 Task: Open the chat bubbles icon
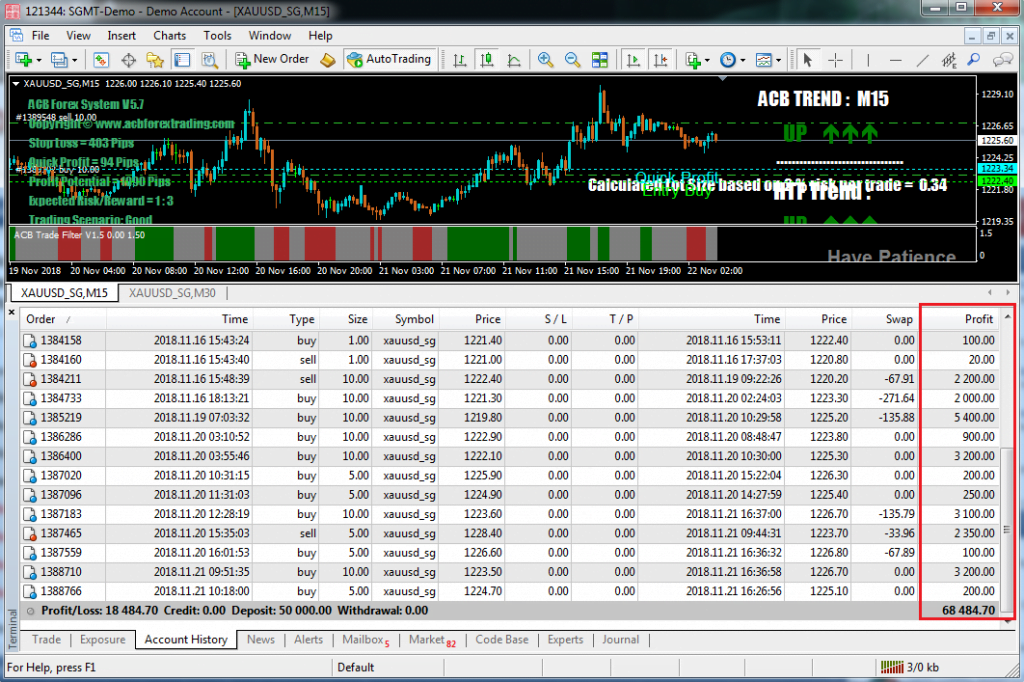tap(1002, 60)
